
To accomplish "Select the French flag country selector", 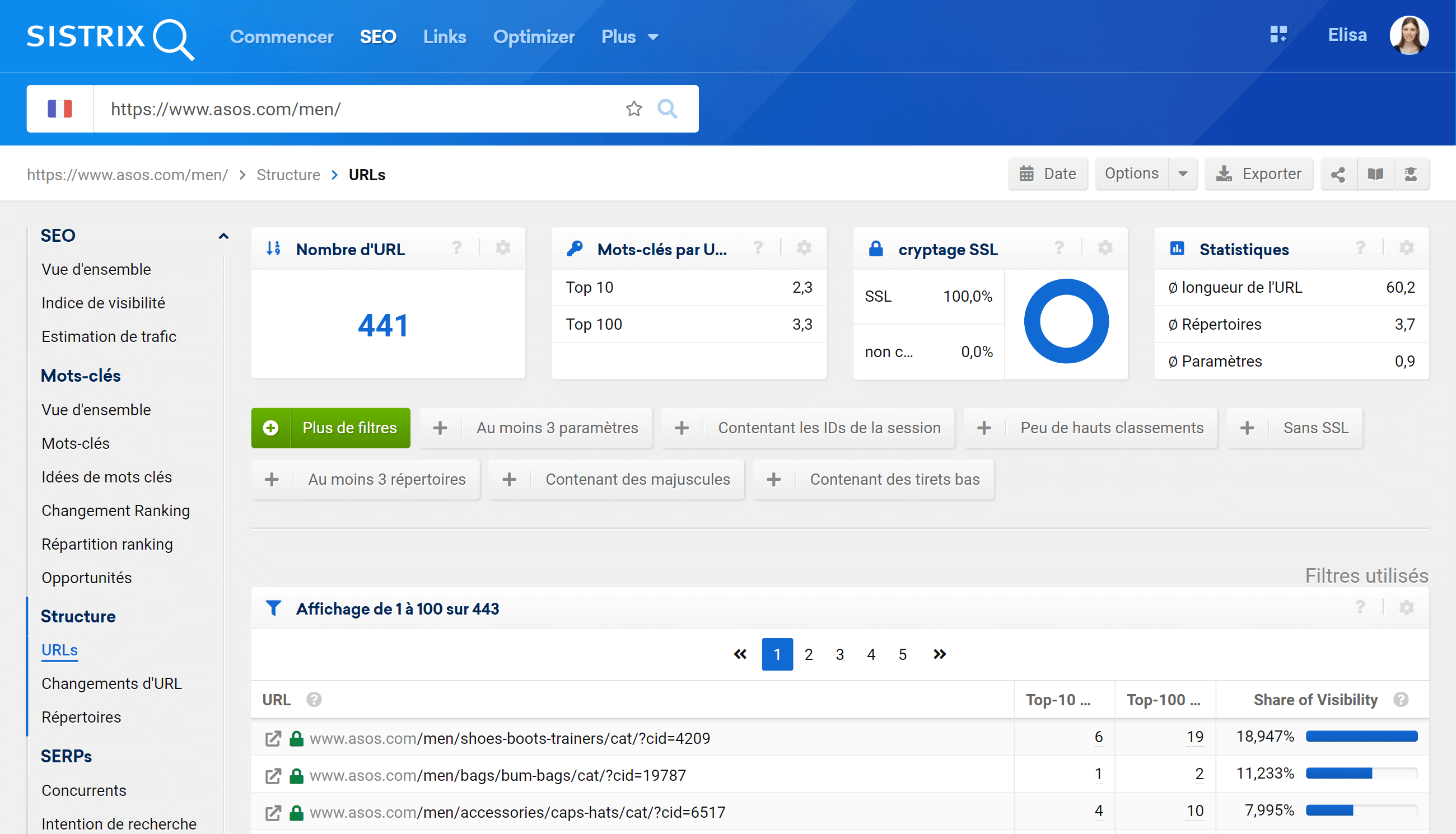I will (x=59, y=109).
